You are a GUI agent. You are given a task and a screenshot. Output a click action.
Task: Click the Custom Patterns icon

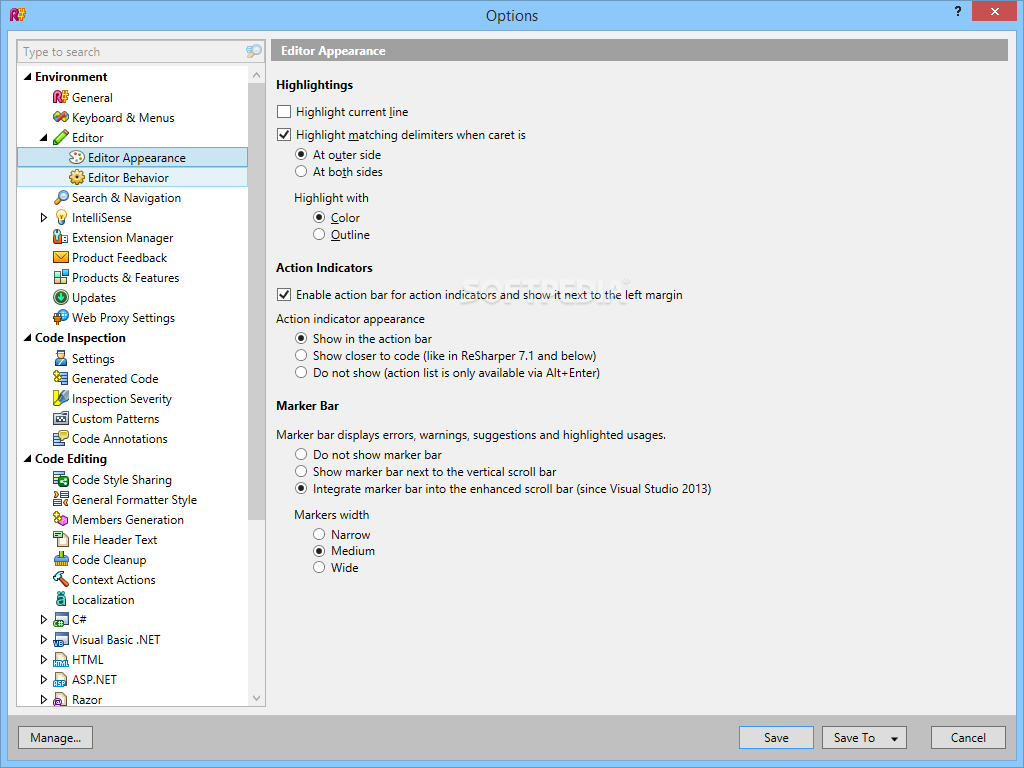pos(61,419)
